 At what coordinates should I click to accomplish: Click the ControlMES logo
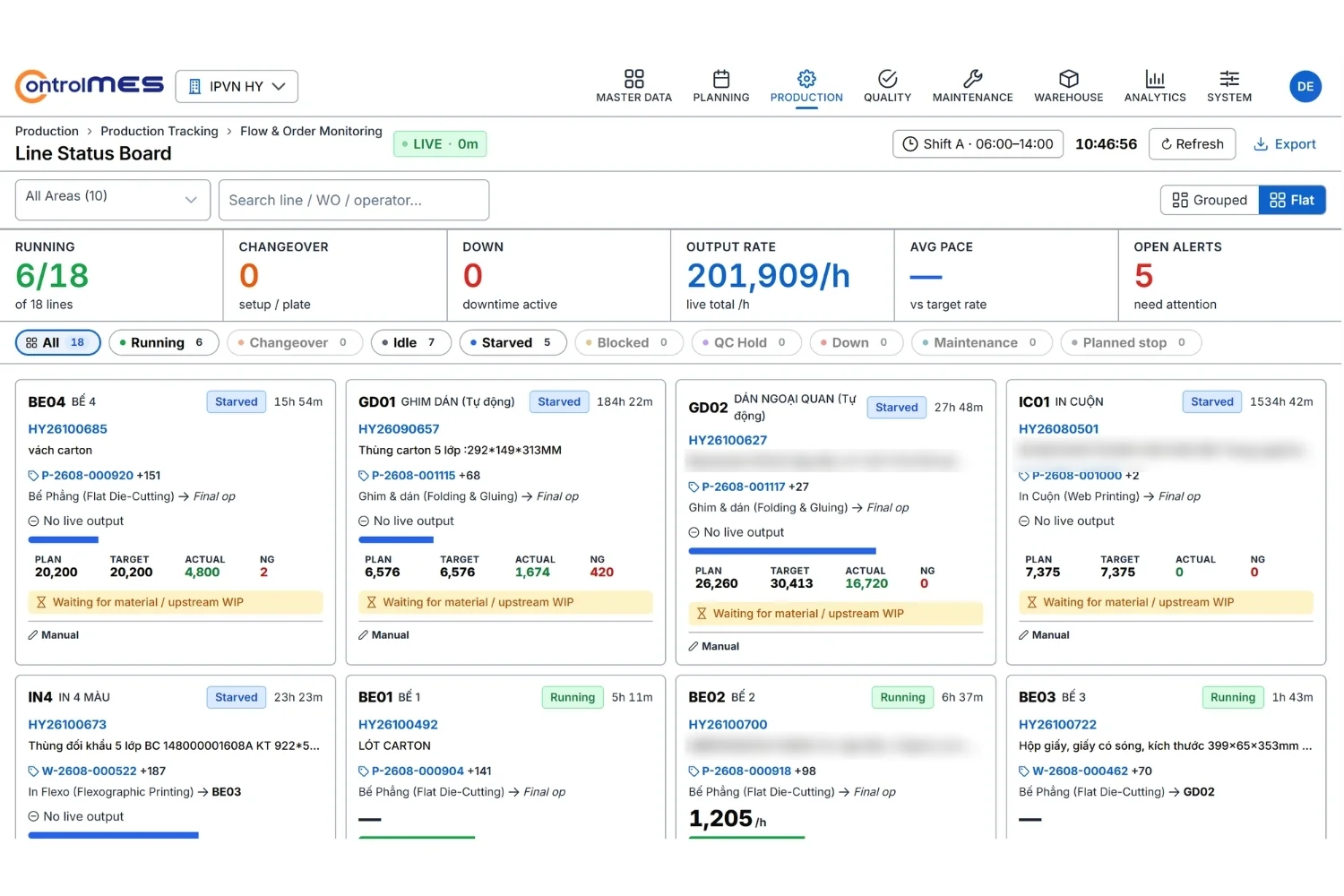pos(90,86)
